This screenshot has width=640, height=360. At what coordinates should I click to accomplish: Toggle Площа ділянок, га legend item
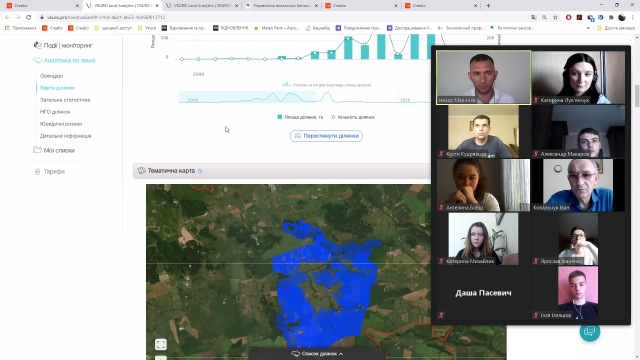pos(300,117)
